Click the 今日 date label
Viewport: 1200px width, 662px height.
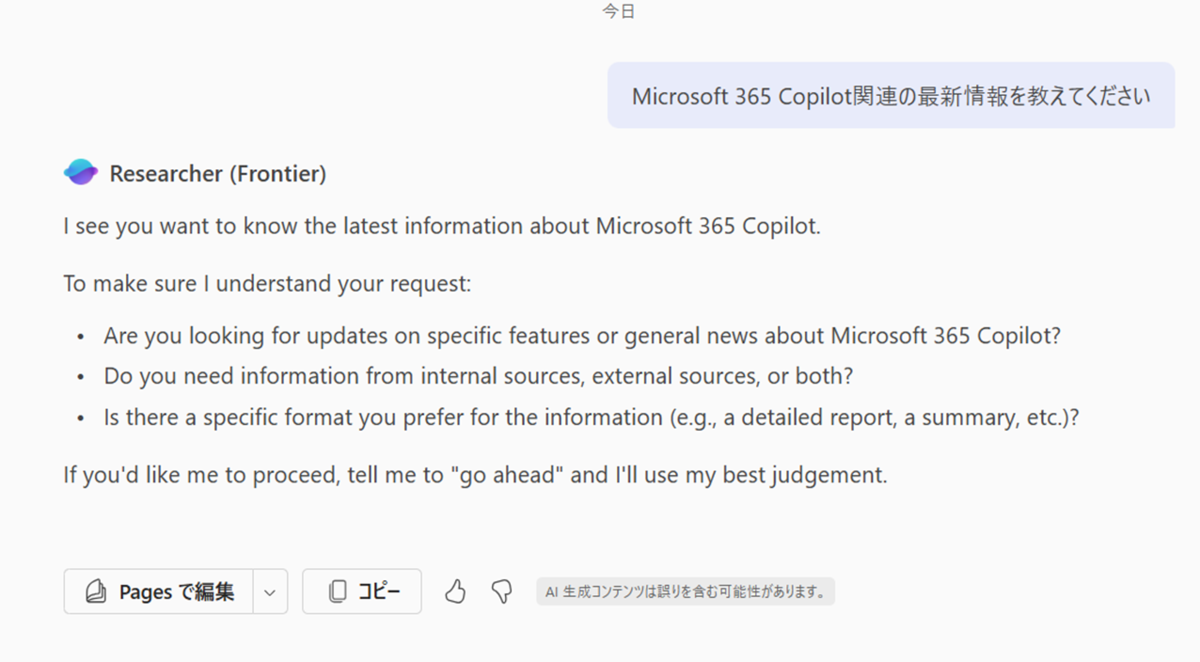[x=618, y=12]
